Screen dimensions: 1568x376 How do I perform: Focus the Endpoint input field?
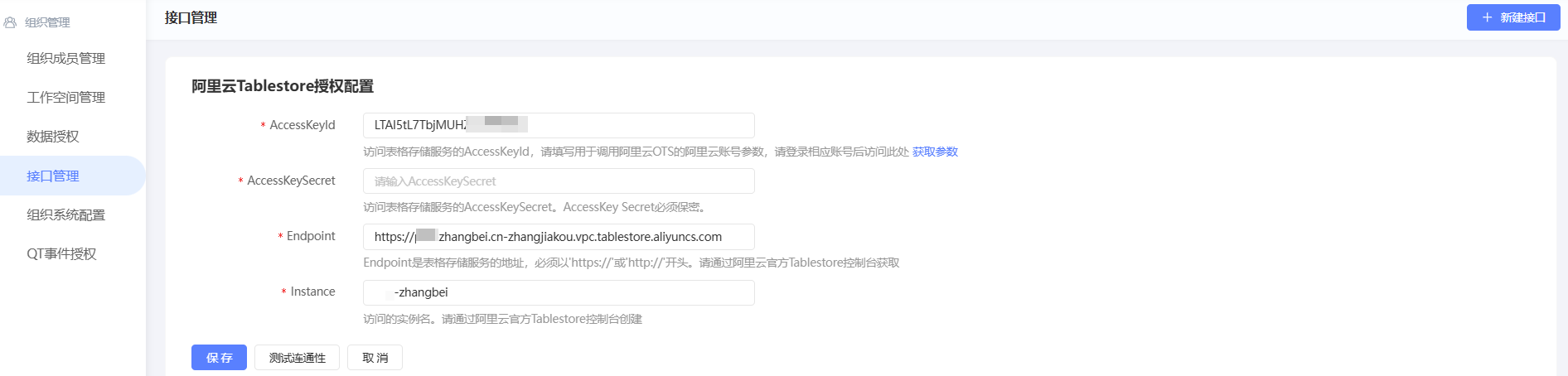[559, 237]
